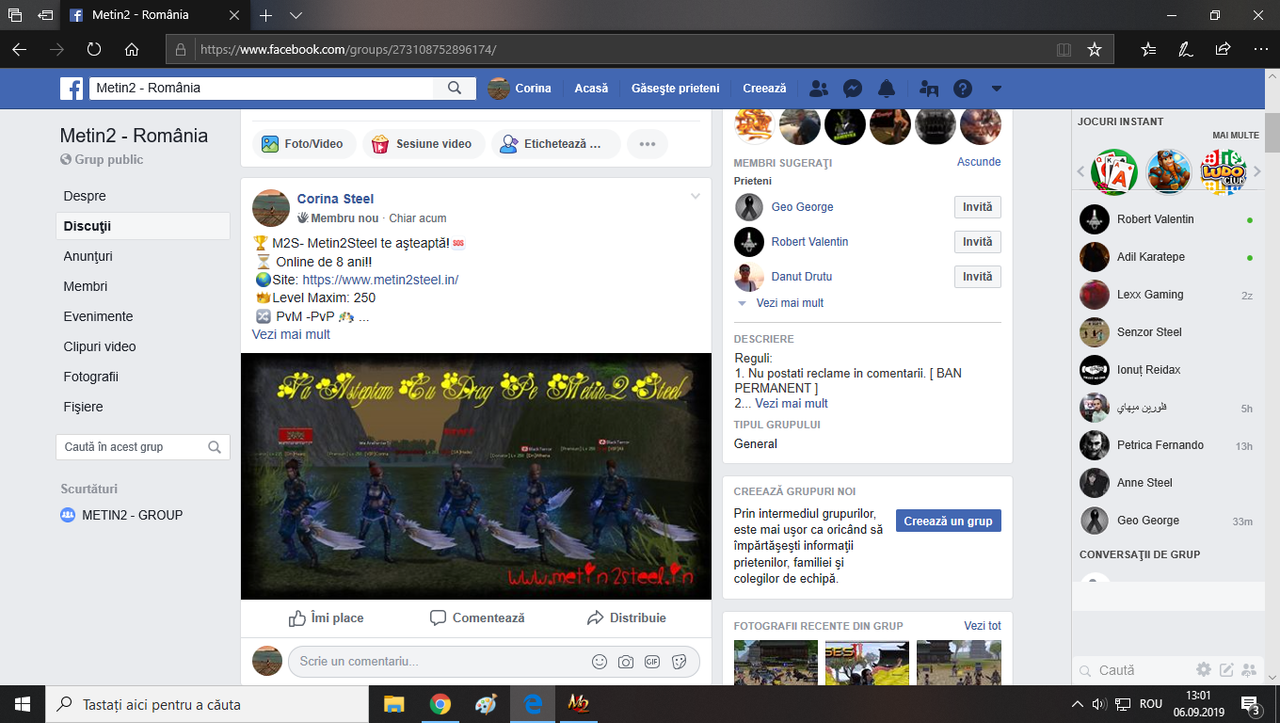Attach a photo using the camera icon
The width and height of the screenshot is (1280, 723).
(x=625, y=661)
